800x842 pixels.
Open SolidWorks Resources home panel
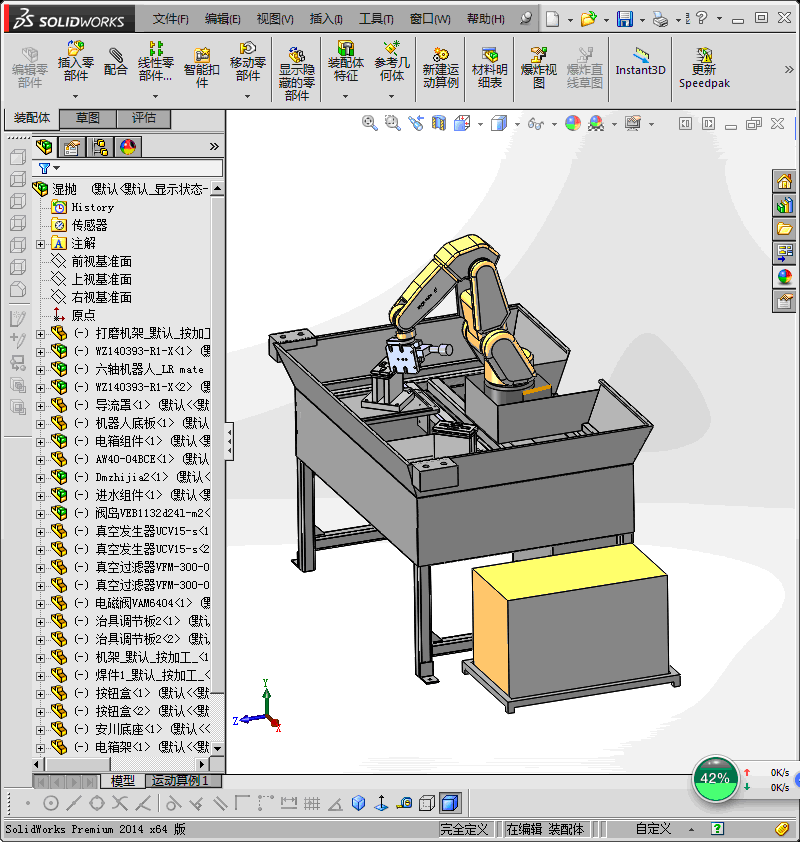784,182
